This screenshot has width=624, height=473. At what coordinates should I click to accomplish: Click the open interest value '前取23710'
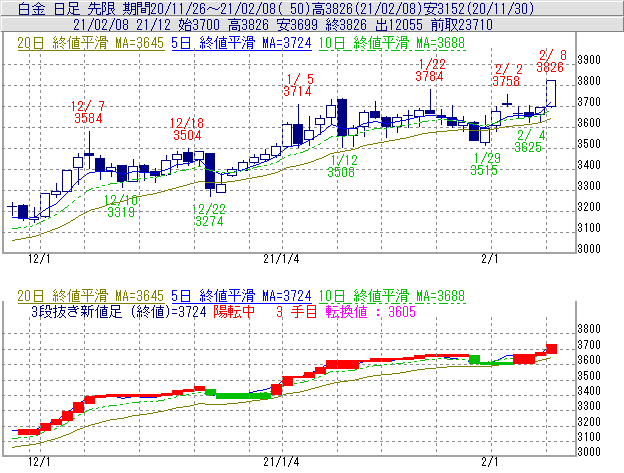pos(462,25)
